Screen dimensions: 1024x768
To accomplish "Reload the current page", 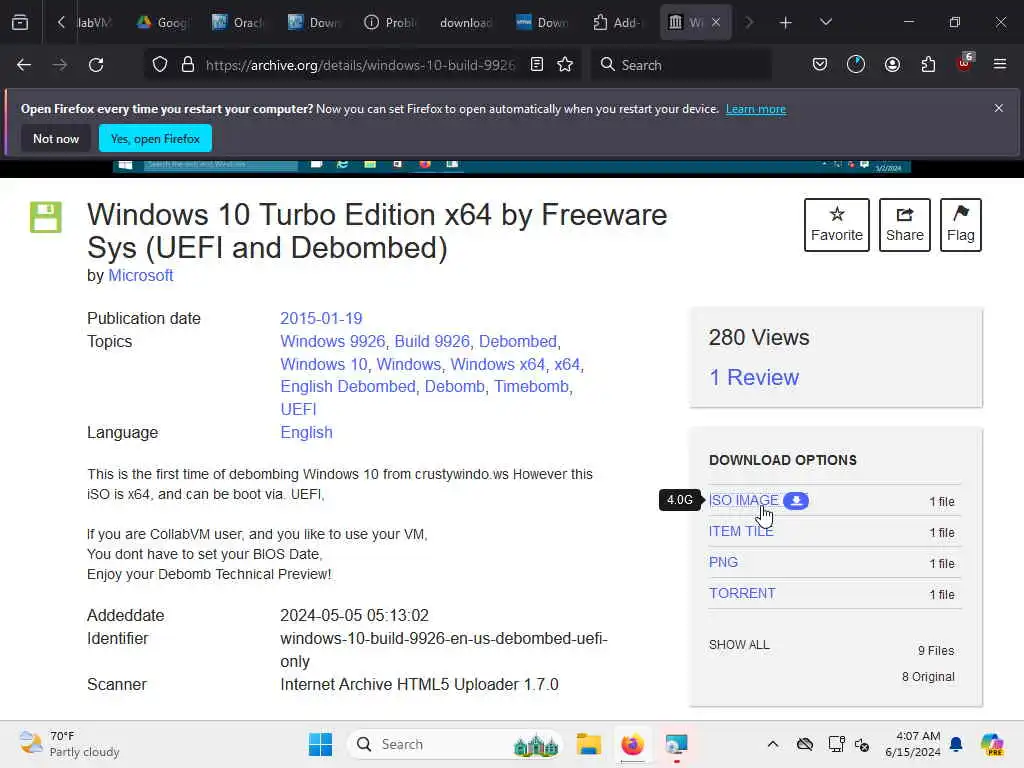I will (x=96, y=65).
